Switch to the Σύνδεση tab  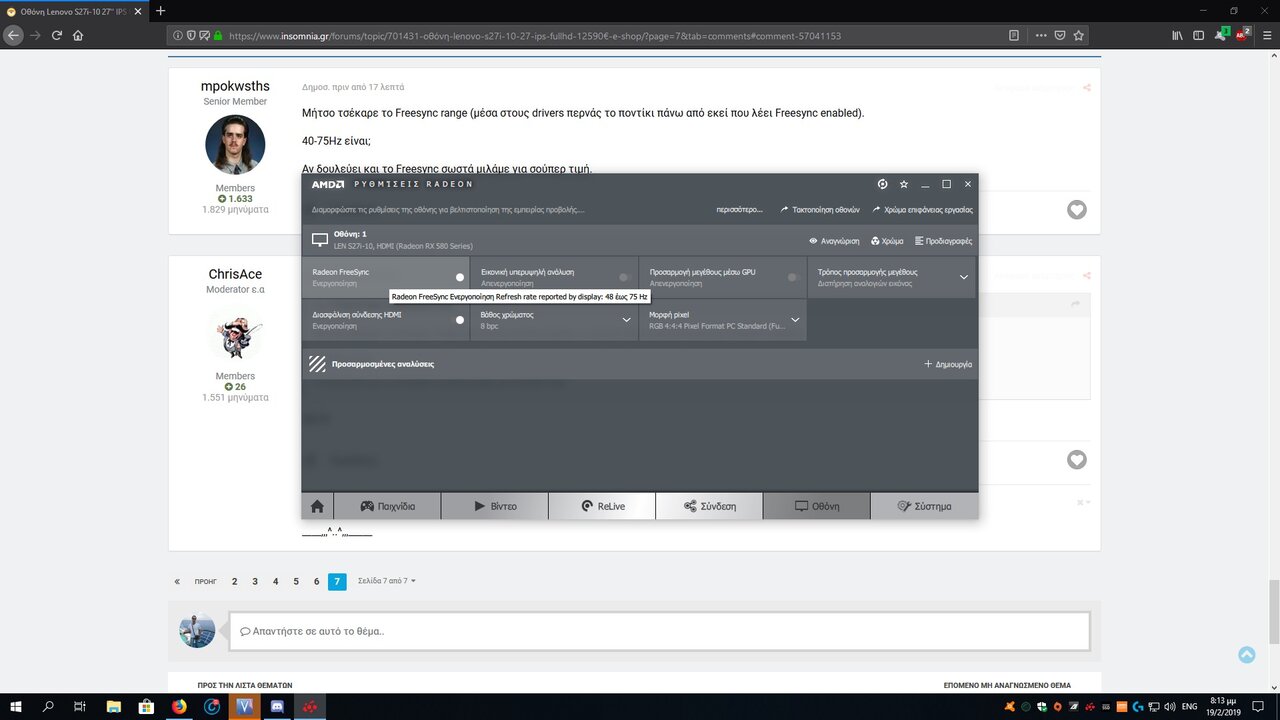[709, 506]
